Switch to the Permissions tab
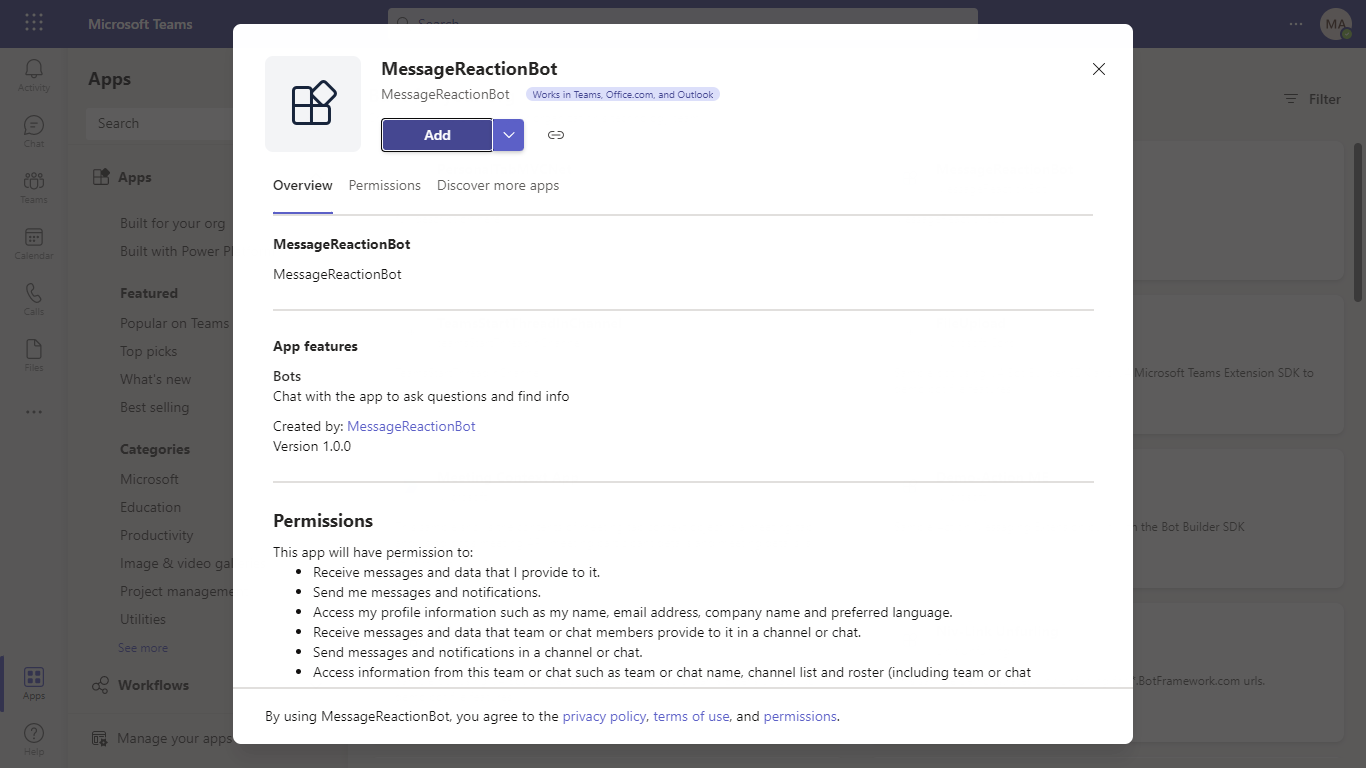 coord(385,186)
